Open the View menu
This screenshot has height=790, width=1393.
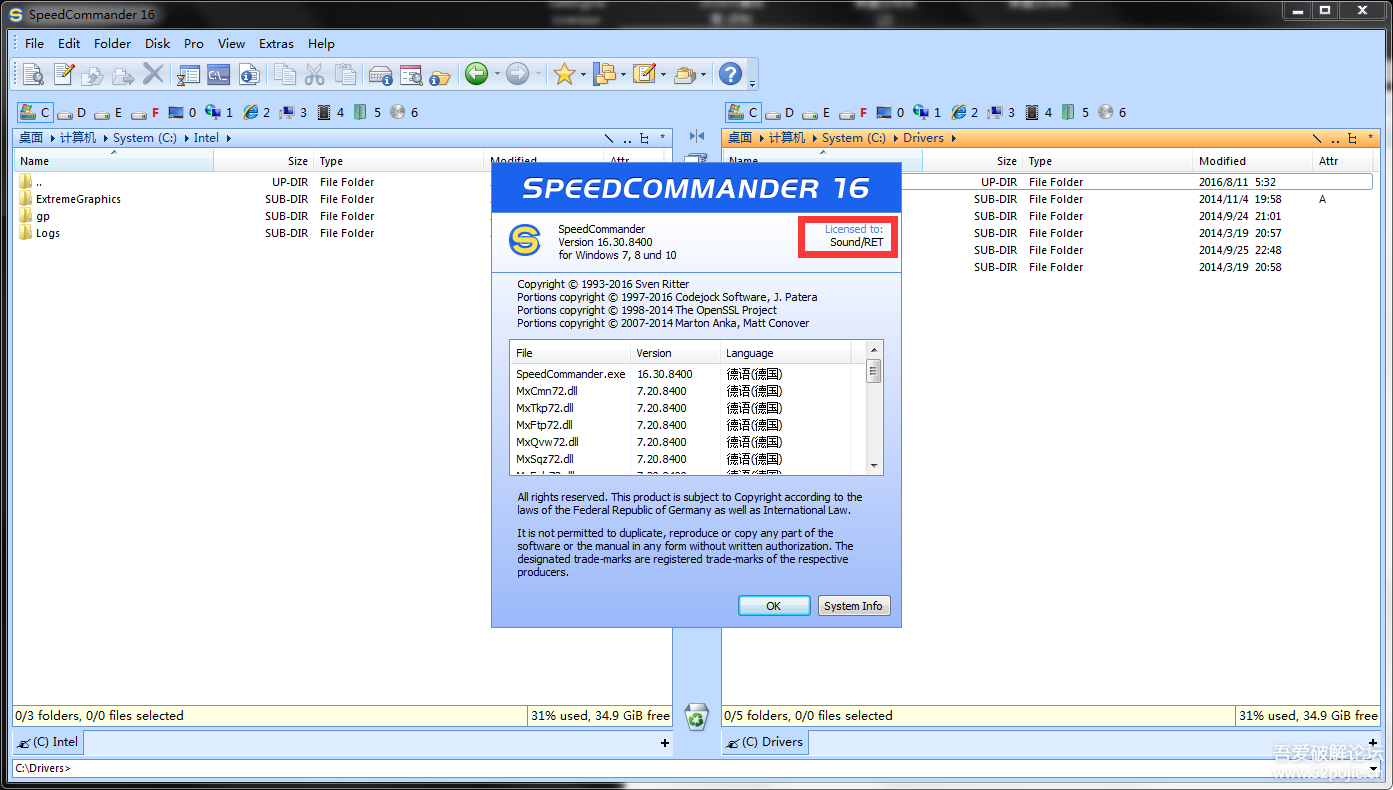tap(231, 43)
